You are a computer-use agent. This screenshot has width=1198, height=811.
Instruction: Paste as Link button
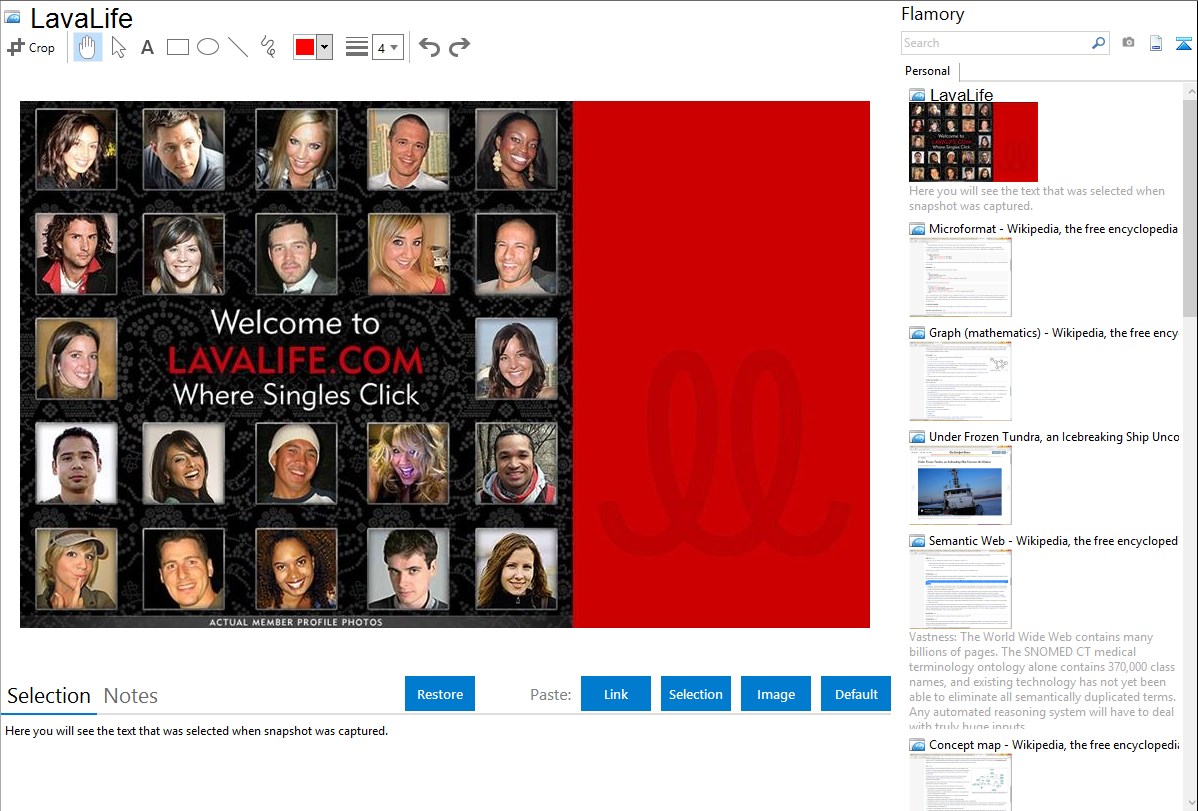click(x=616, y=694)
